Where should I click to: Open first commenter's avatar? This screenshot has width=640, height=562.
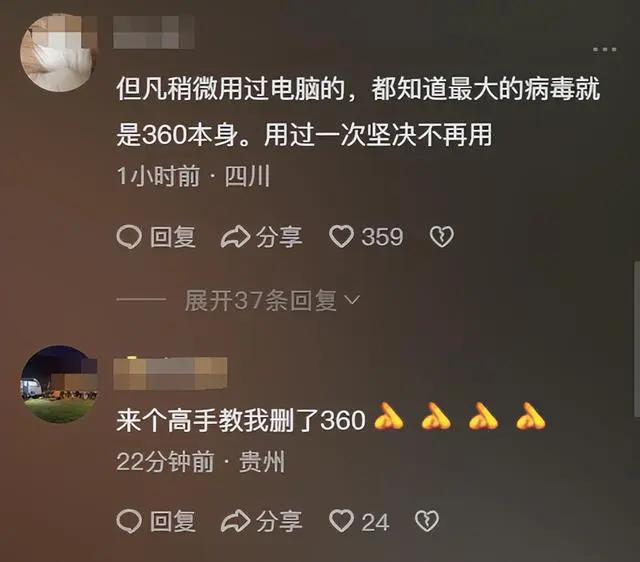(x=59, y=53)
